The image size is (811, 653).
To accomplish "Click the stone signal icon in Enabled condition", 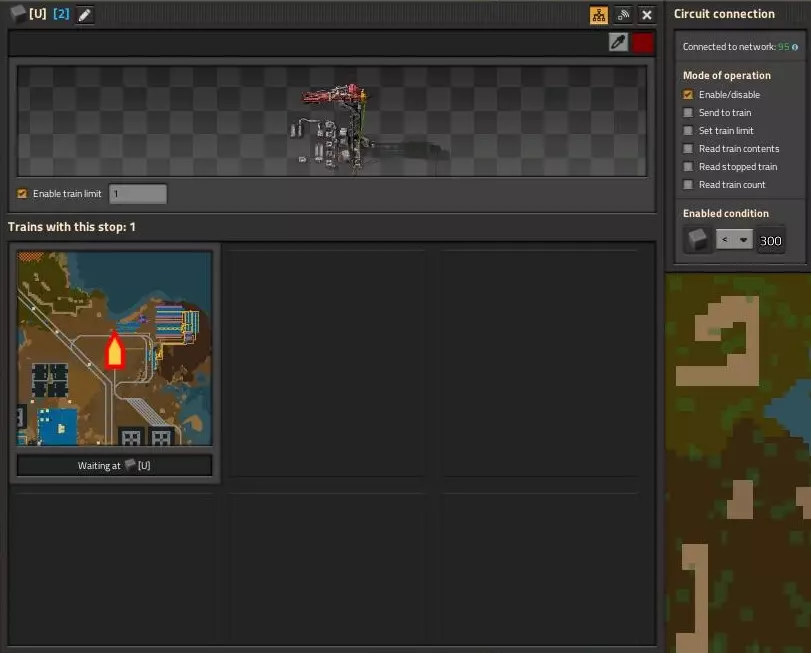I will pos(697,240).
